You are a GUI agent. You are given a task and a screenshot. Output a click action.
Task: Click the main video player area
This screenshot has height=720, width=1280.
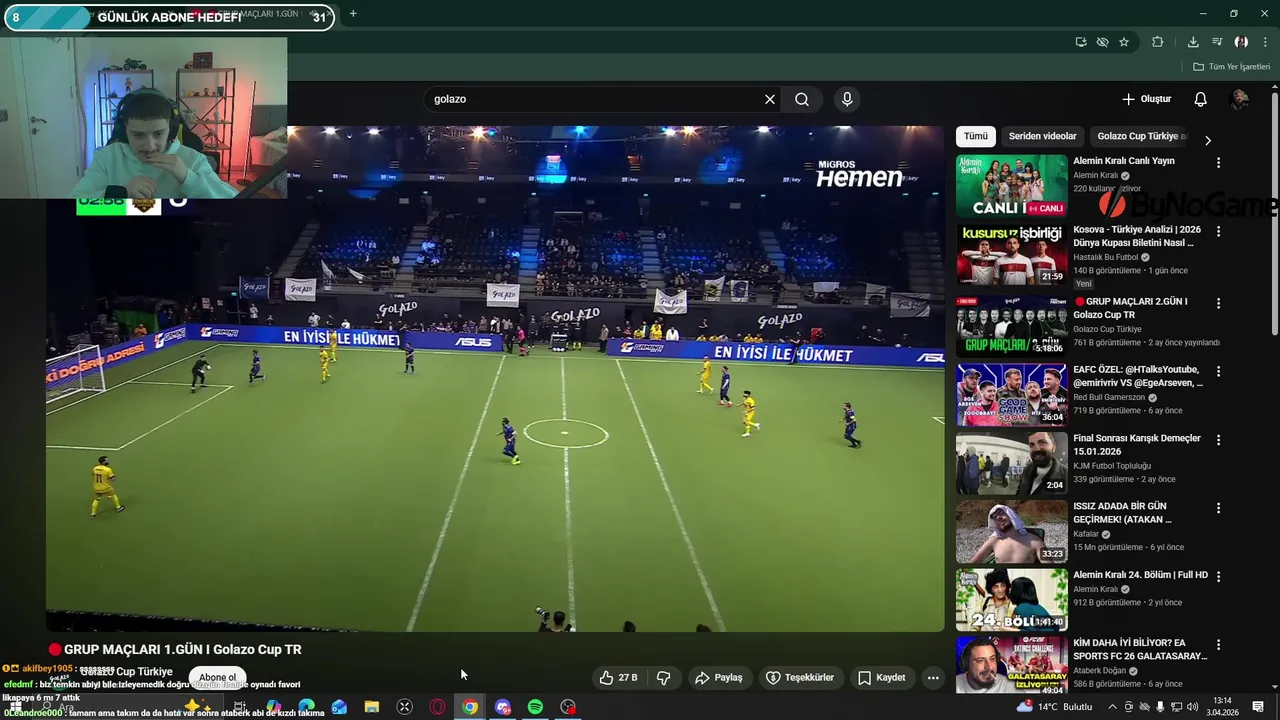(495, 380)
